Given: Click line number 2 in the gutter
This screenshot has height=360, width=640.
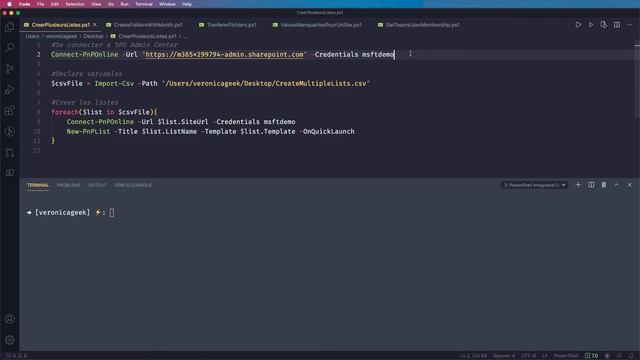Looking at the screenshot, I should [x=38, y=54].
